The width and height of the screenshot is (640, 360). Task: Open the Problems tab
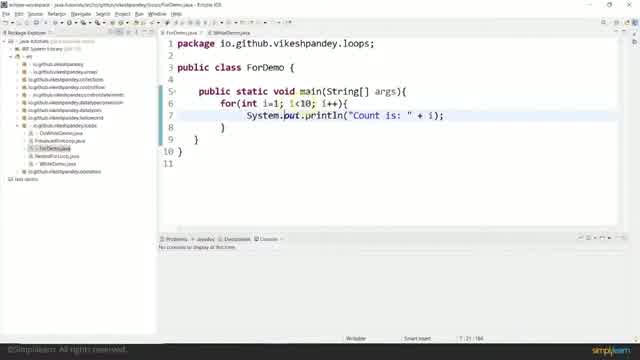click(x=174, y=239)
